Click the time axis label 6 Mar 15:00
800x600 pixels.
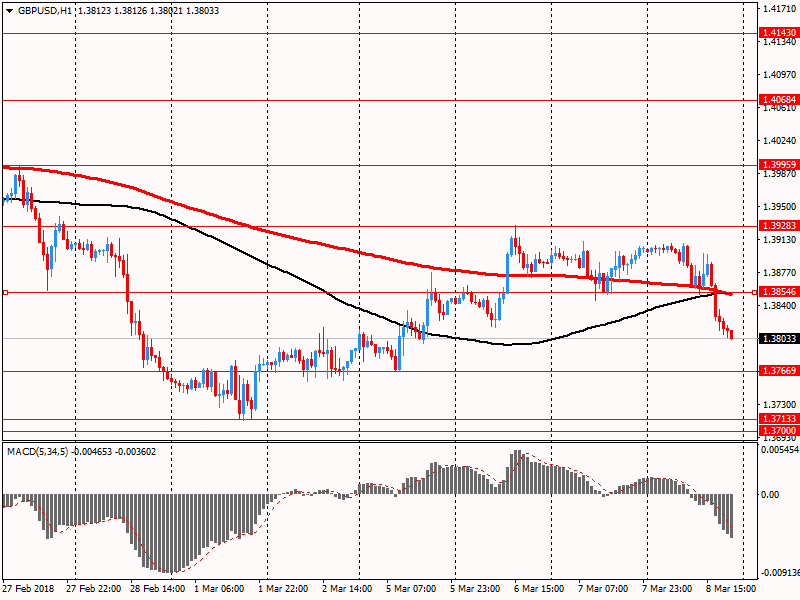tap(539, 589)
